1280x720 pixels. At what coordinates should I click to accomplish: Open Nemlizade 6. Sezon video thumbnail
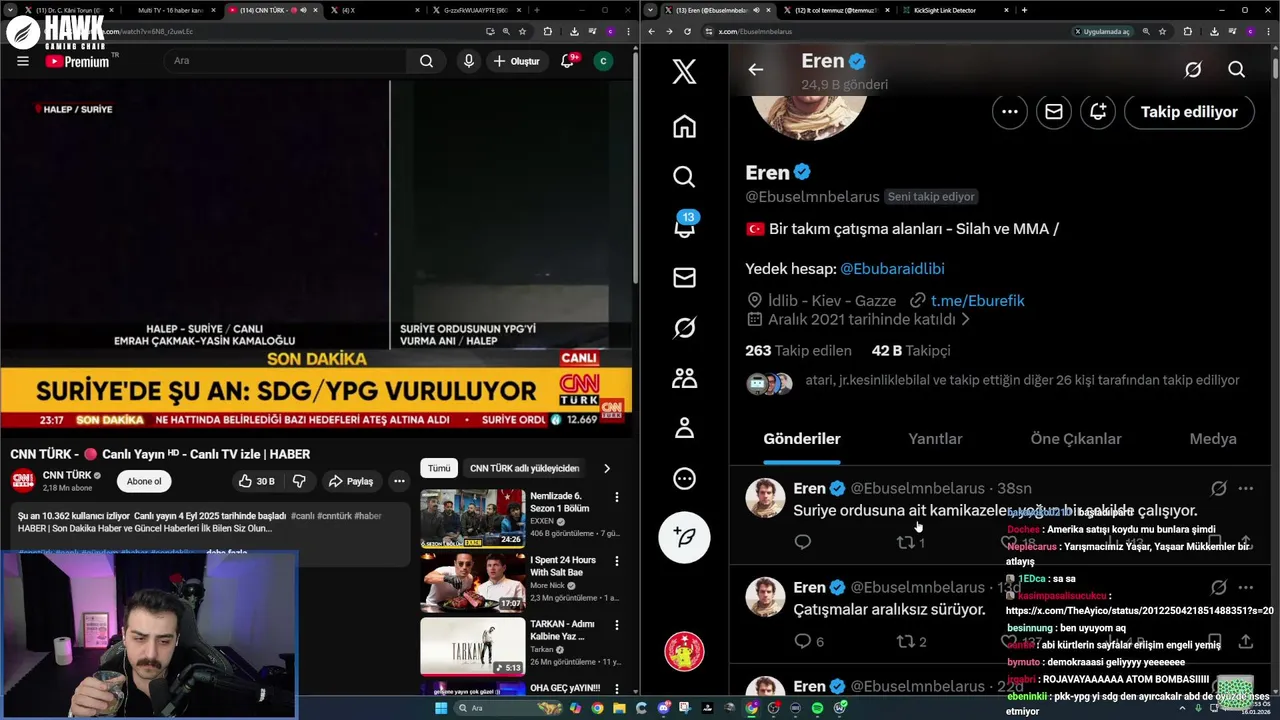(472, 518)
